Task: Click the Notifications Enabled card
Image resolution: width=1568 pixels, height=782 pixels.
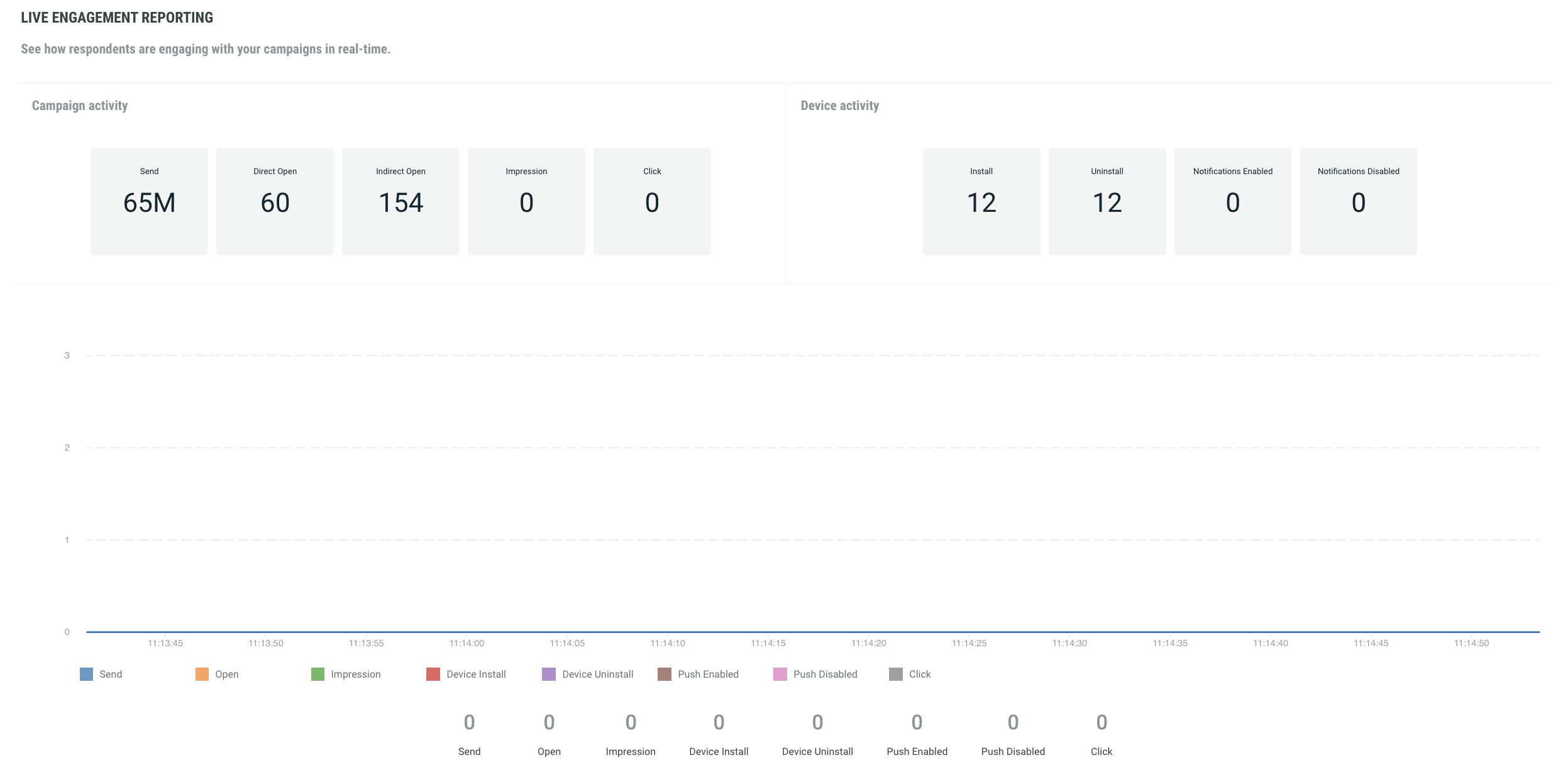Action: click(1233, 201)
